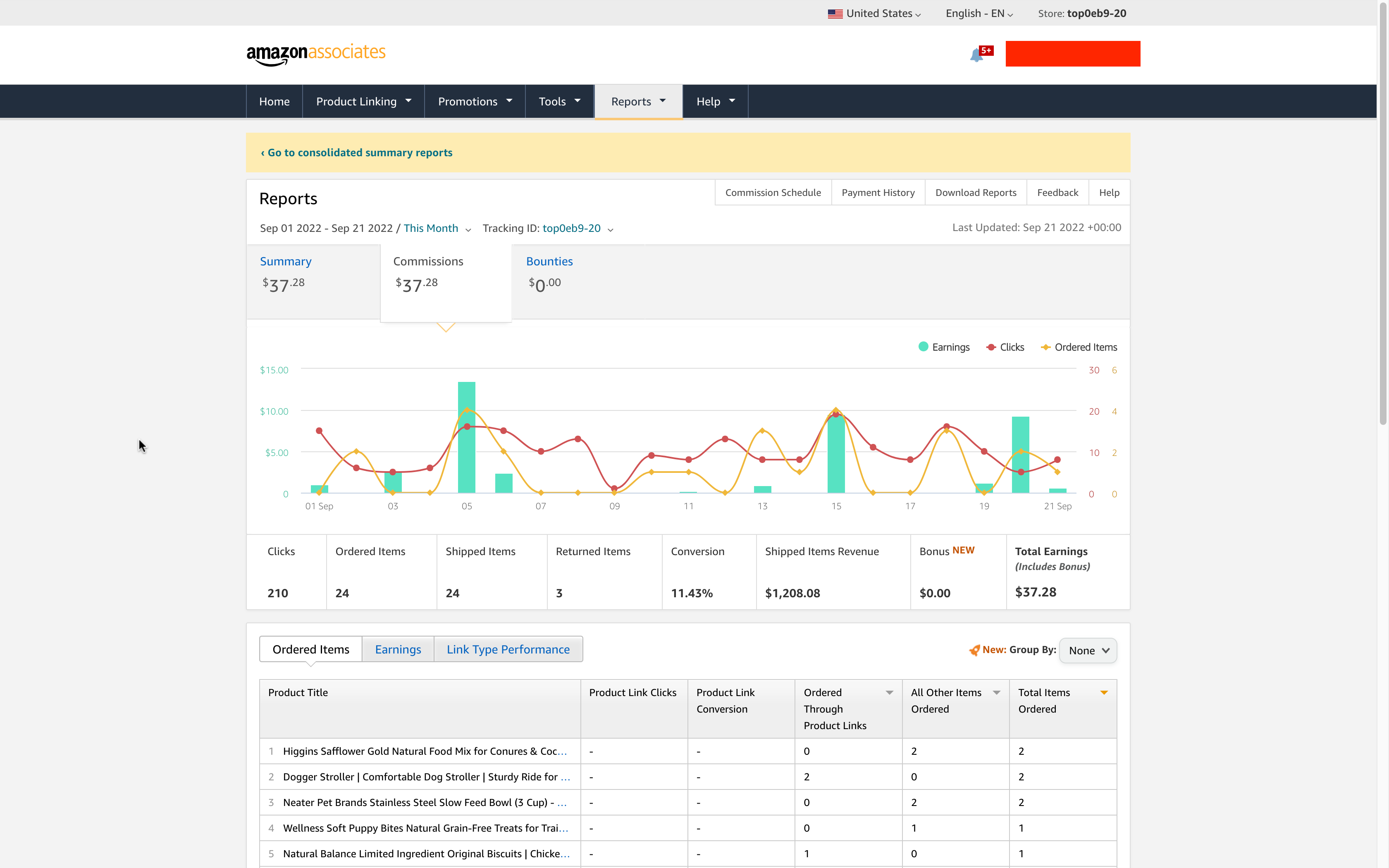Open Natural Balance Limited Ingredient Biscuits row

688,854
